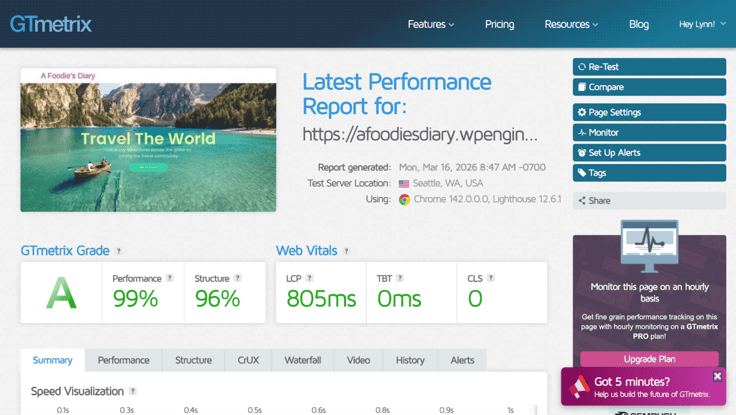Click the Chrome browser icon
This screenshot has height=415, width=736.
(404, 200)
